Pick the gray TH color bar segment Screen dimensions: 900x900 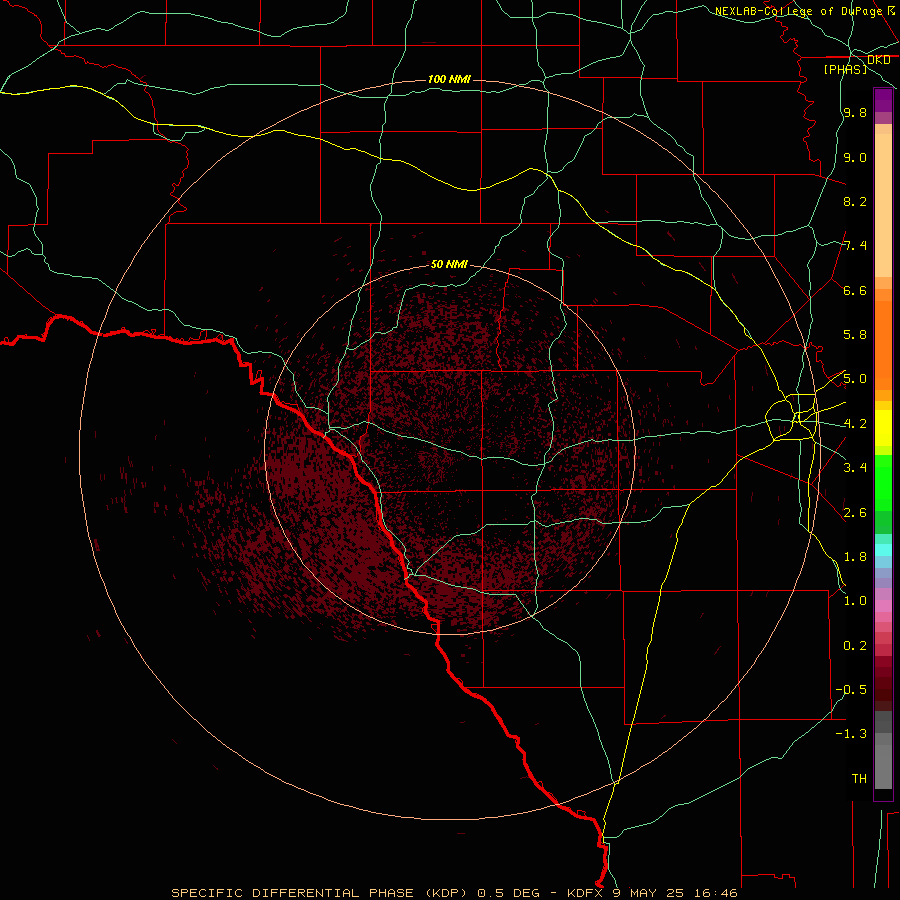[x=883, y=767]
